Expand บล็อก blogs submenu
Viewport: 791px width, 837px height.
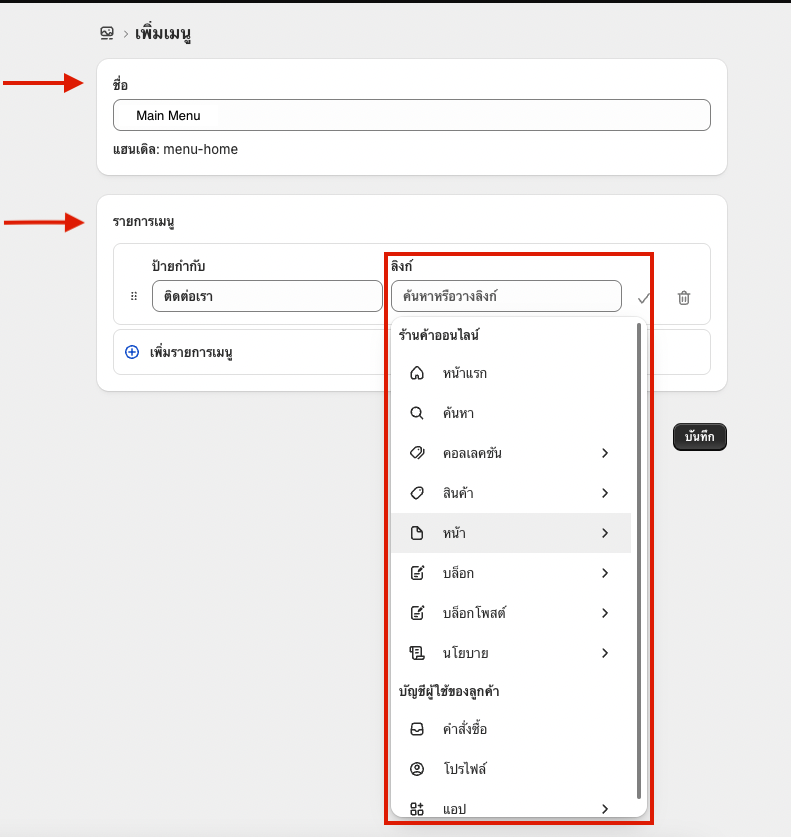tap(511, 573)
